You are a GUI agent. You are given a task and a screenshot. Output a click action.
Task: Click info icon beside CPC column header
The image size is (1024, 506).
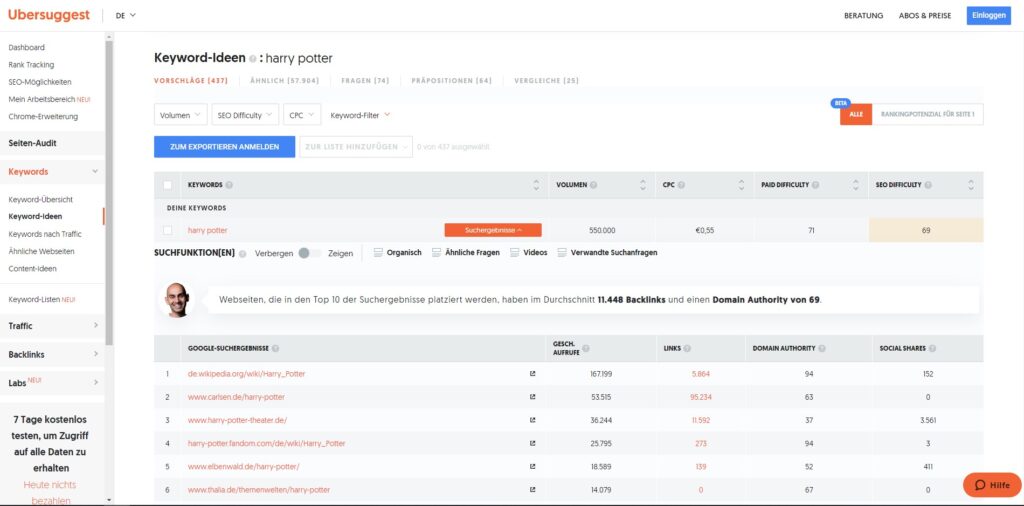click(681, 185)
